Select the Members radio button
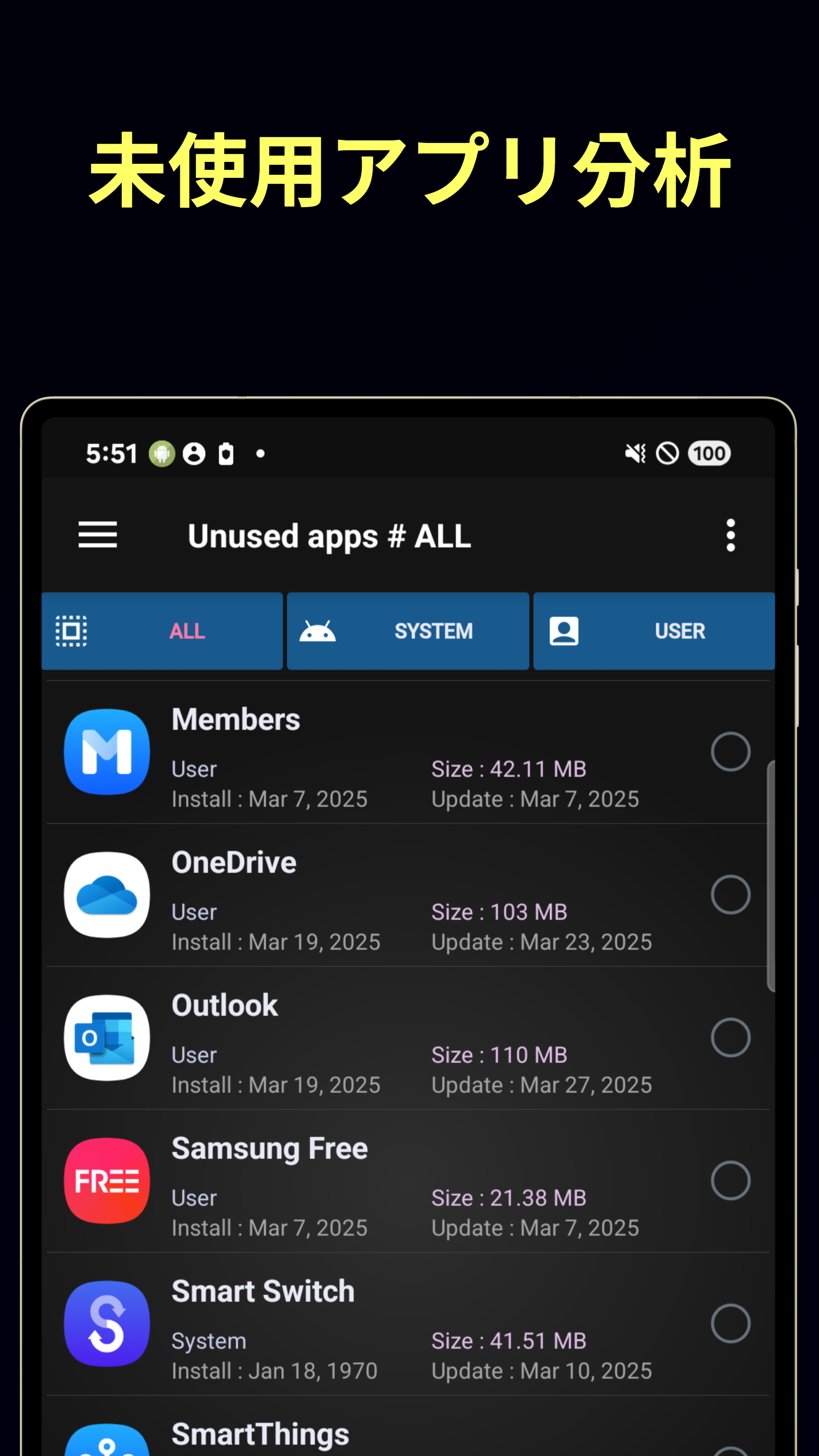 (730, 752)
